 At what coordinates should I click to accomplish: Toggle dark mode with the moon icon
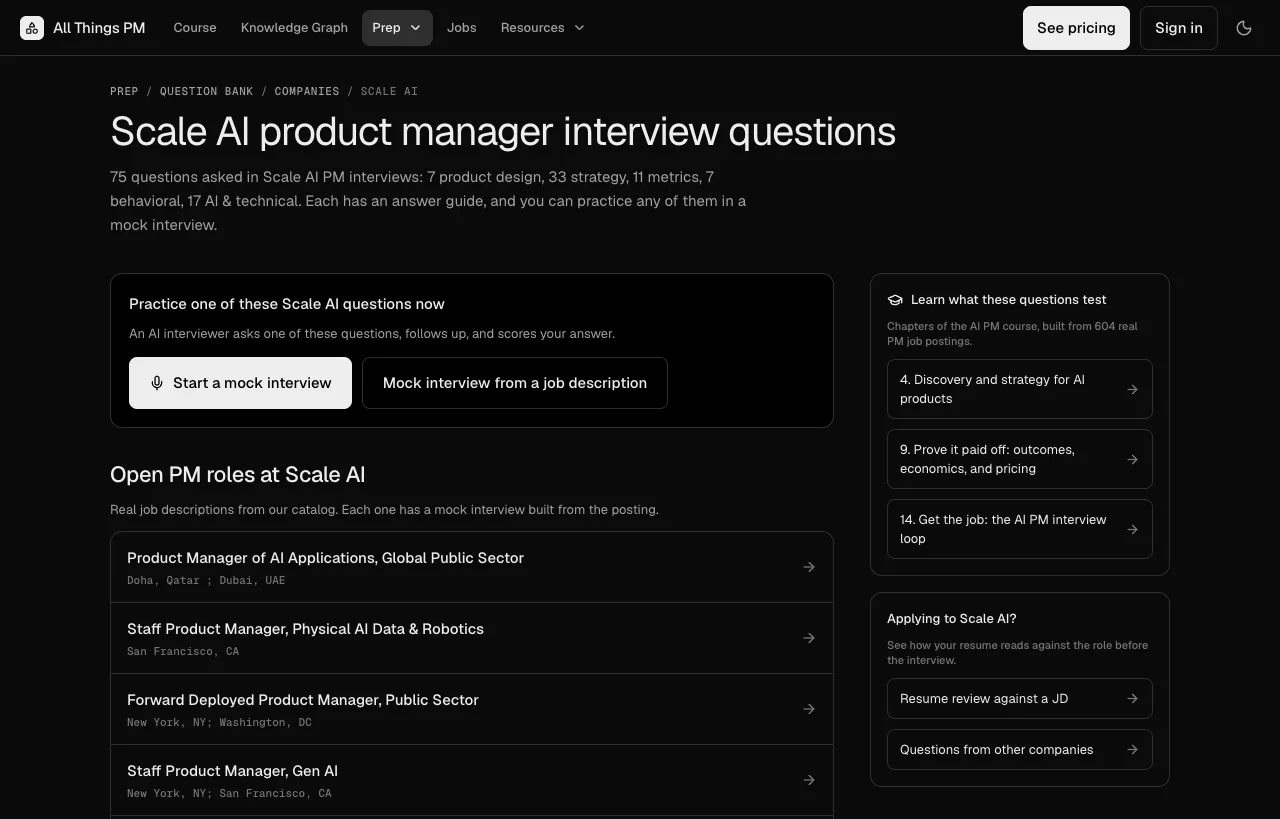click(1244, 28)
